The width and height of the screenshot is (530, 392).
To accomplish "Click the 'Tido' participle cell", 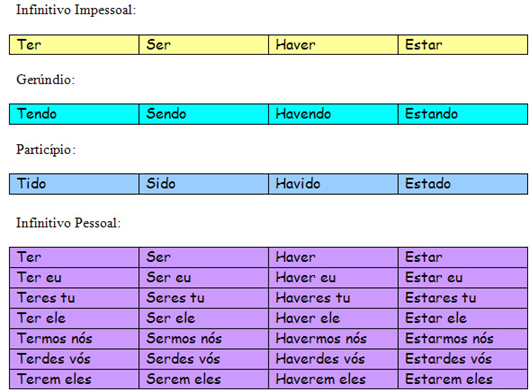I will coord(74,184).
